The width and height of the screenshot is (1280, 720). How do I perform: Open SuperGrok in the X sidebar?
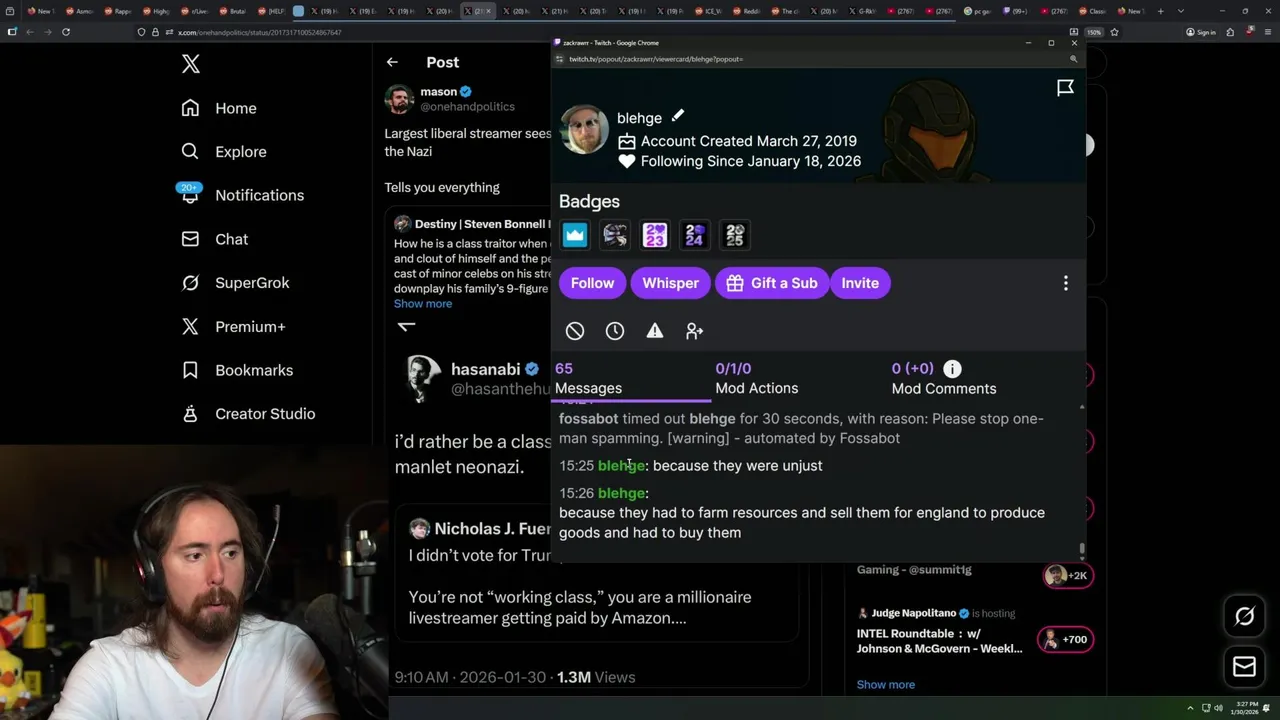click(x=235, y=283)
